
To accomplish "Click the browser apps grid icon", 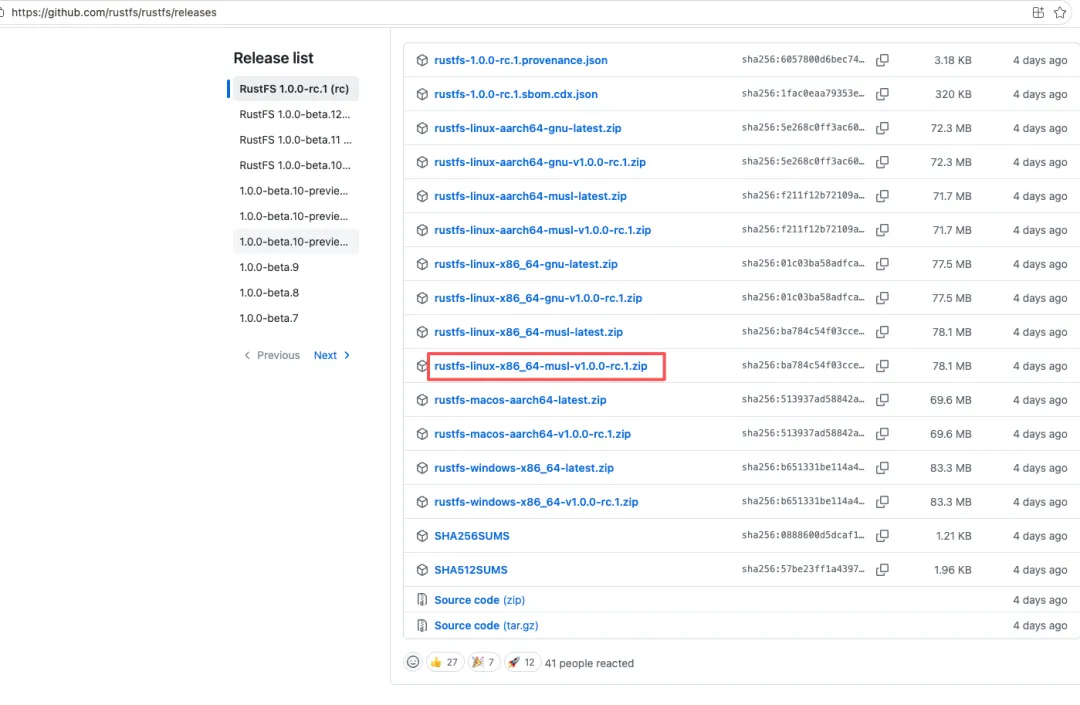I will (1038, 12).
